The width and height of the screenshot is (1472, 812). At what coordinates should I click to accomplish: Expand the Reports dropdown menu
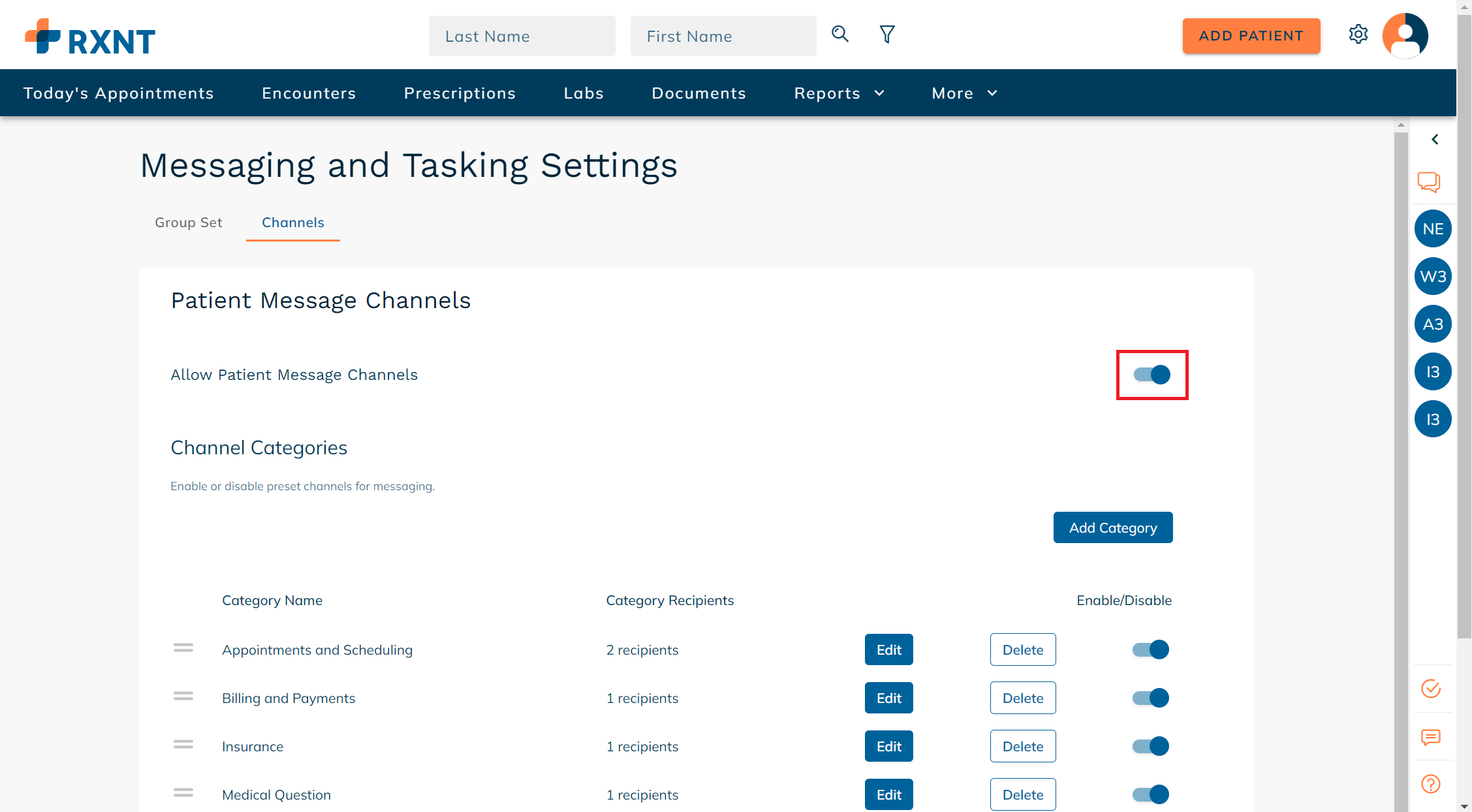point(839,93)
